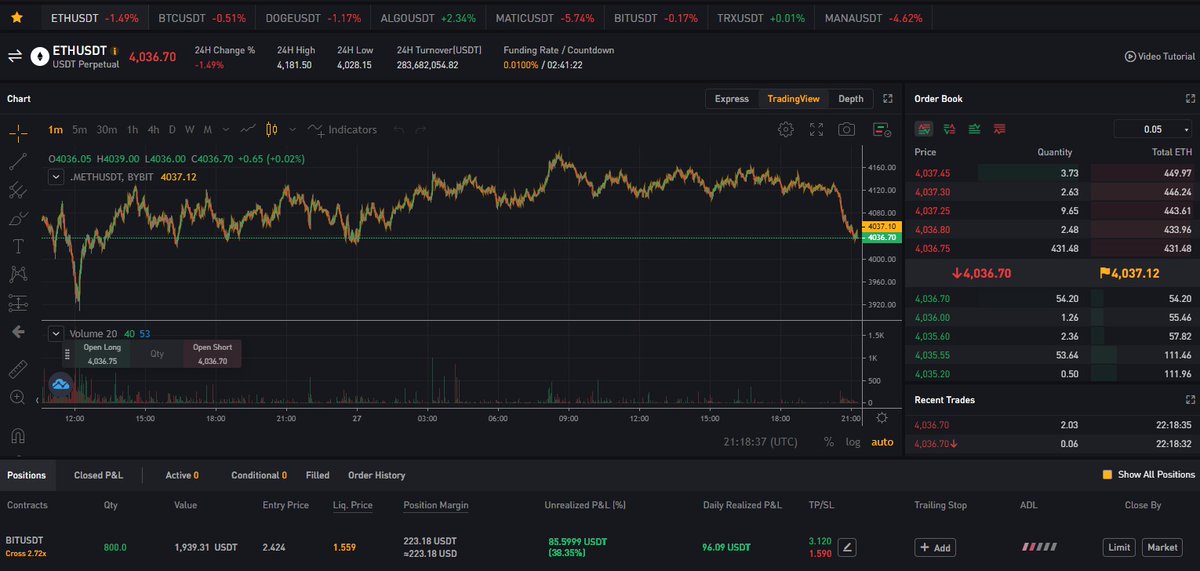1200x571 pixels.
Task: Switch to the Express chart tab
Action: click(732, 99)
